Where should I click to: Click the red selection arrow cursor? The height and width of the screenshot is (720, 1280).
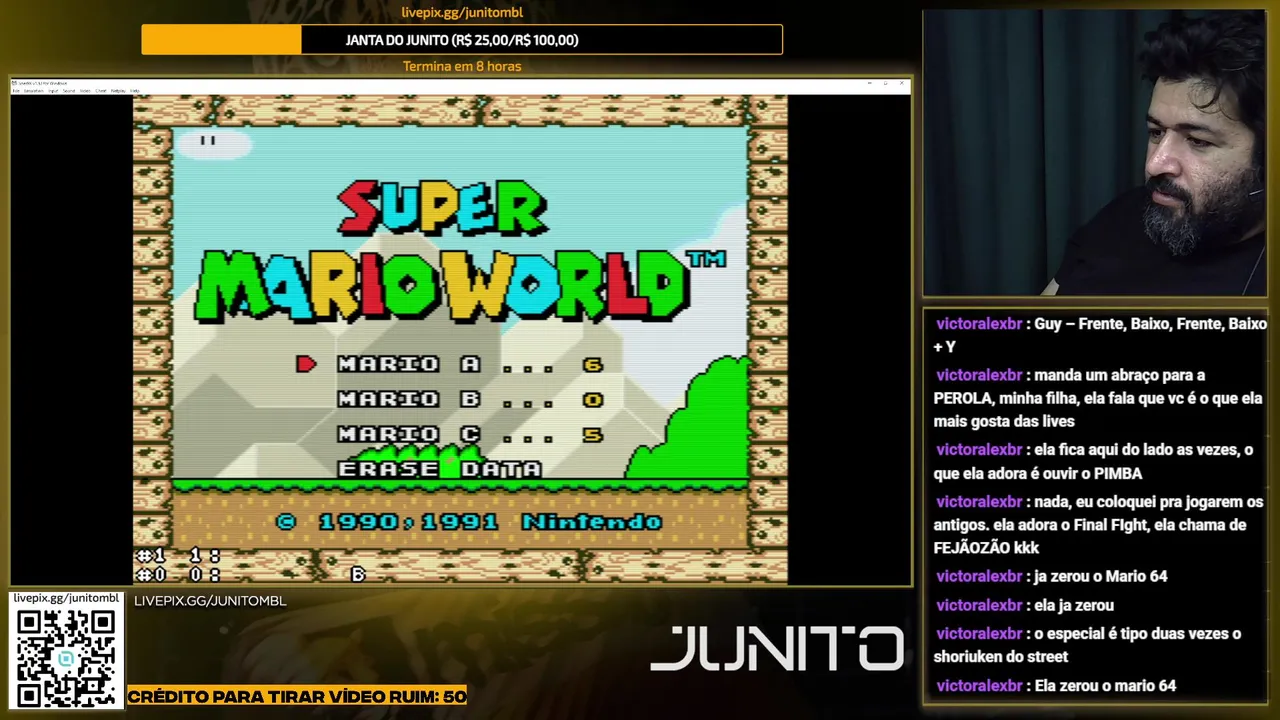pos(306,365)
